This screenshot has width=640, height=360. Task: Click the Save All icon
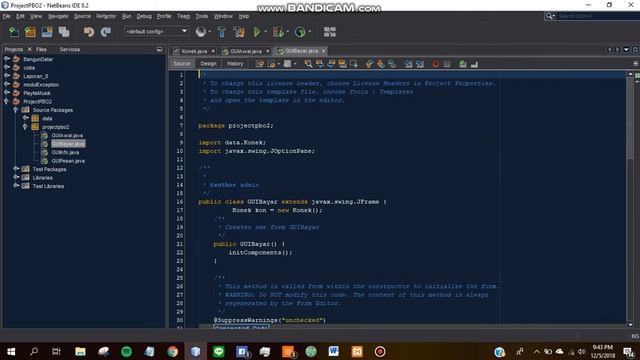click(64, 32)
